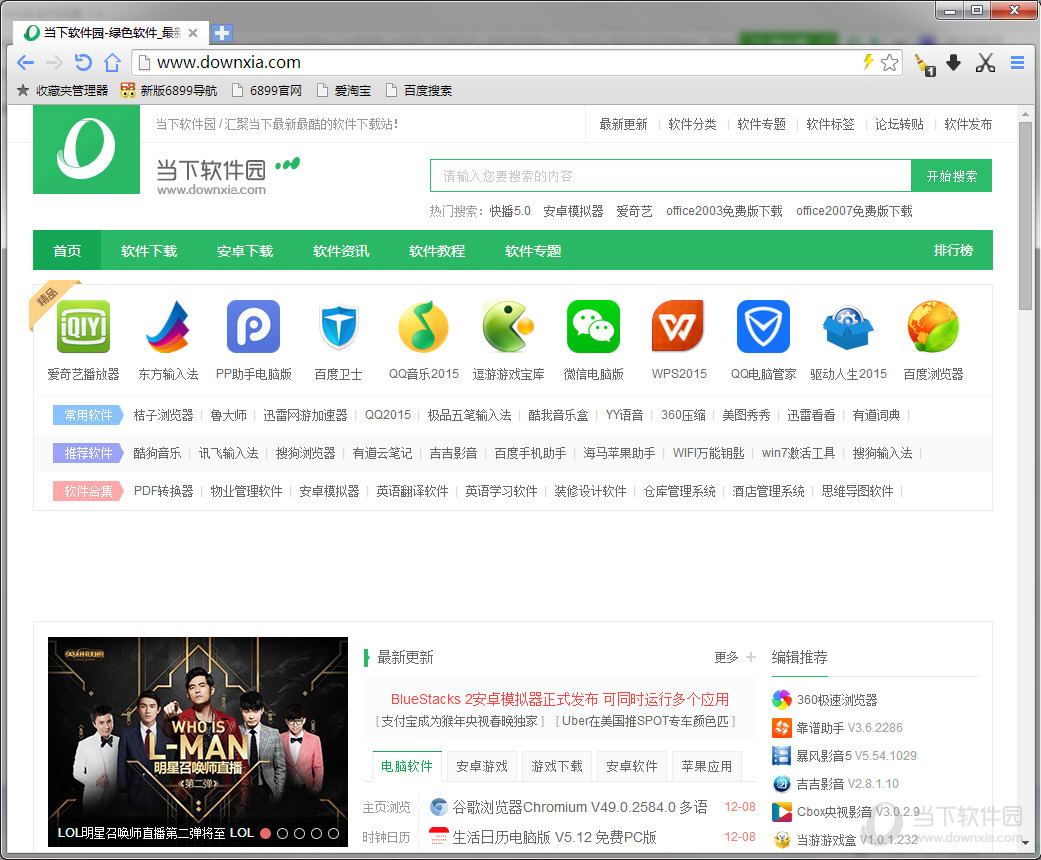Open the 百度浏览器 icon
Viewport: 1041px width, 860px height.
point(933,326)
